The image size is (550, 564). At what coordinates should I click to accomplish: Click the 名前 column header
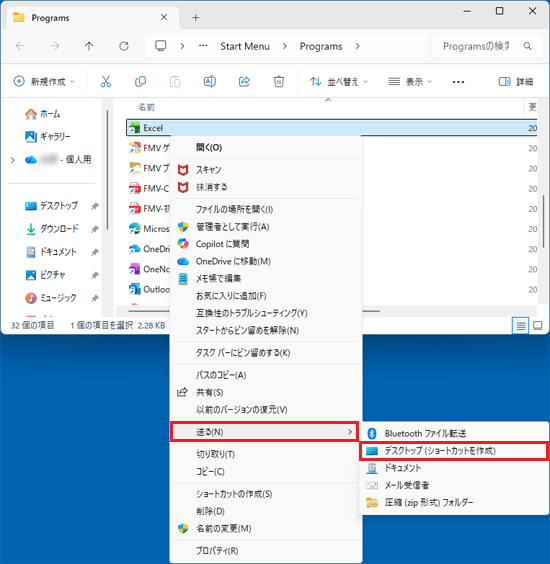[146, 107]
